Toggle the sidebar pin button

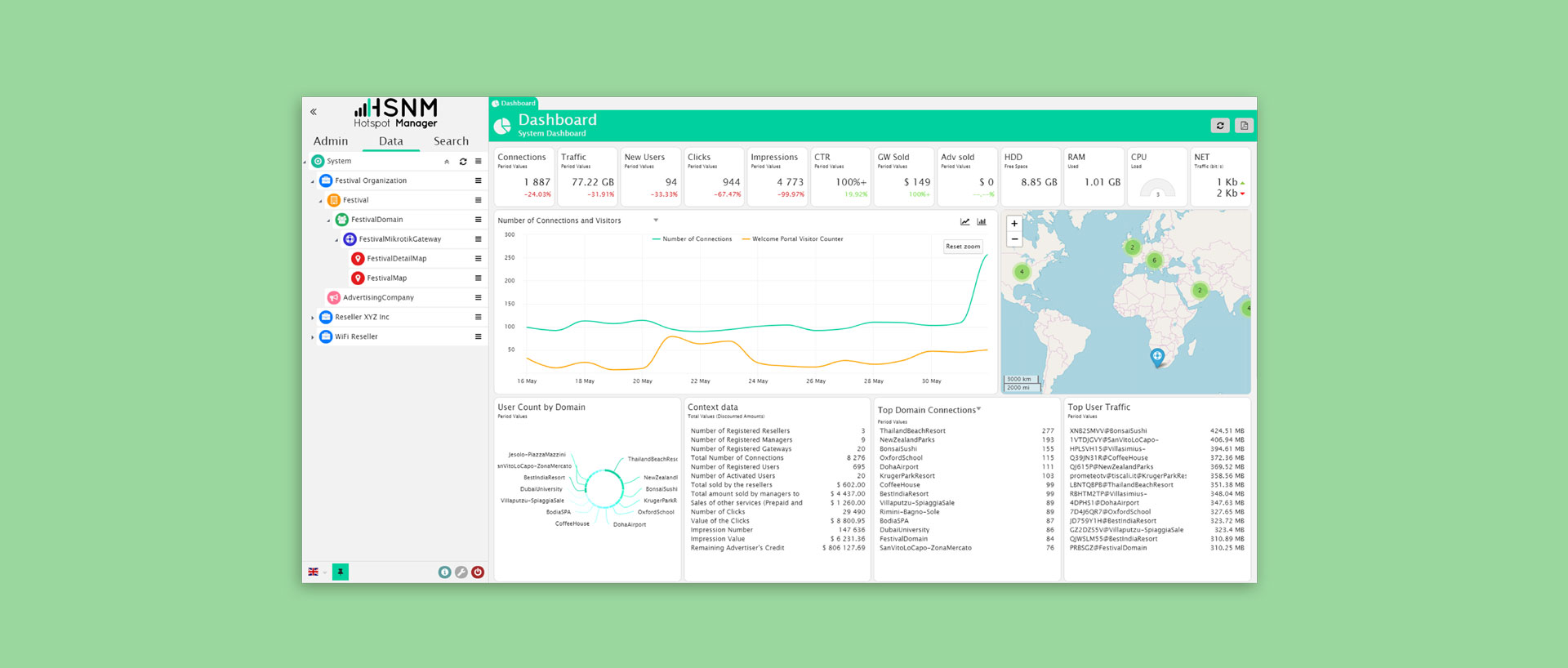pos(341,572)
